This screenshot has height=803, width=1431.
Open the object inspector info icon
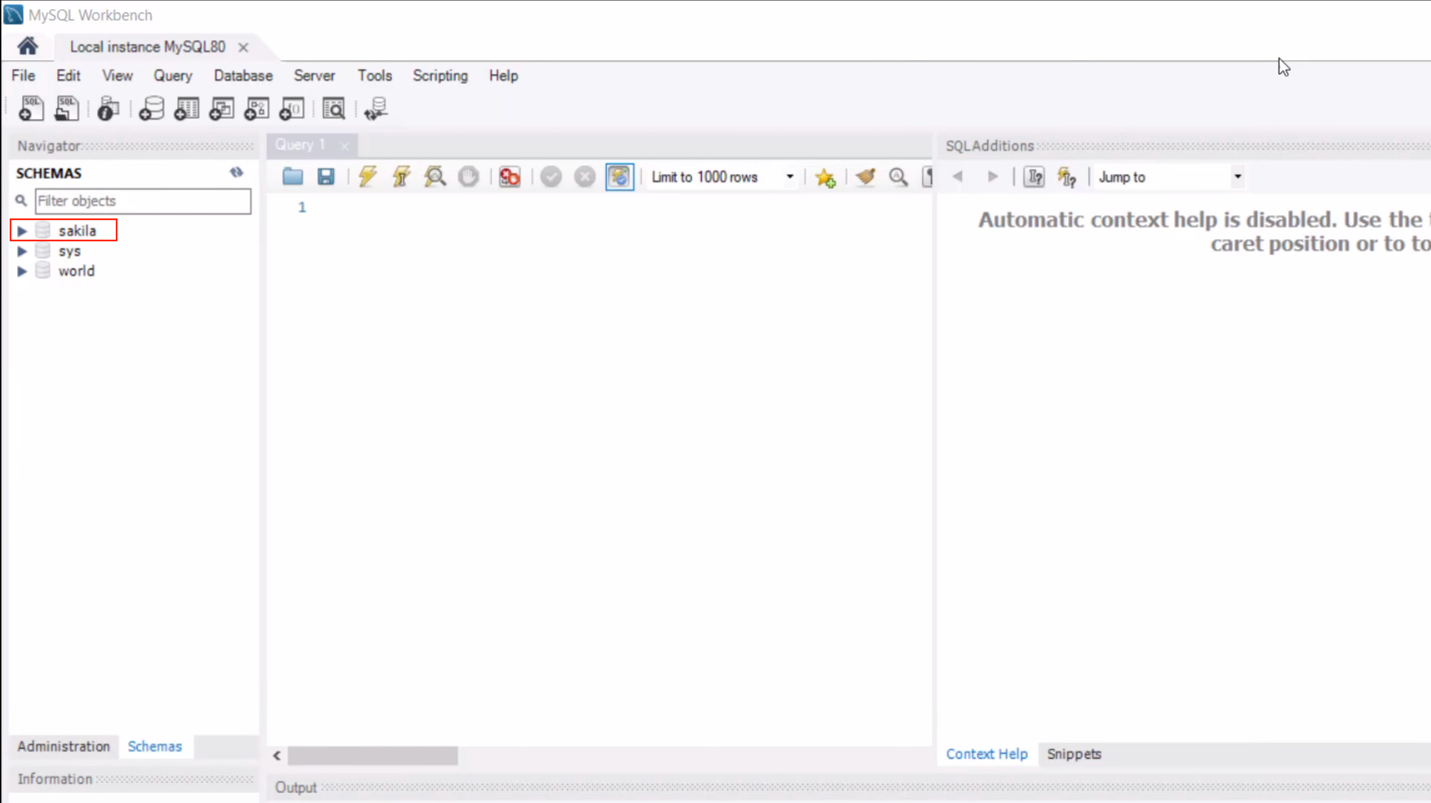click(108, 108)
